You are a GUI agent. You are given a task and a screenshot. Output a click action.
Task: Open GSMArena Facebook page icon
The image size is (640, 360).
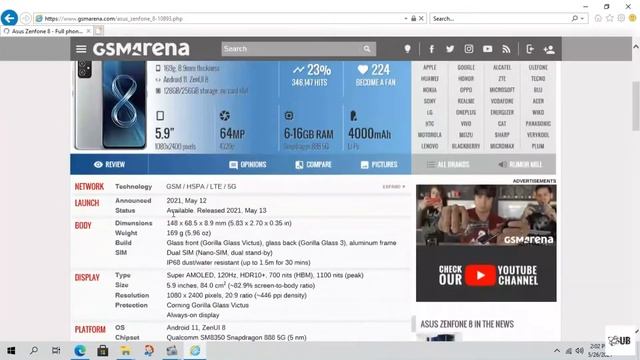[x=431, y=49]
